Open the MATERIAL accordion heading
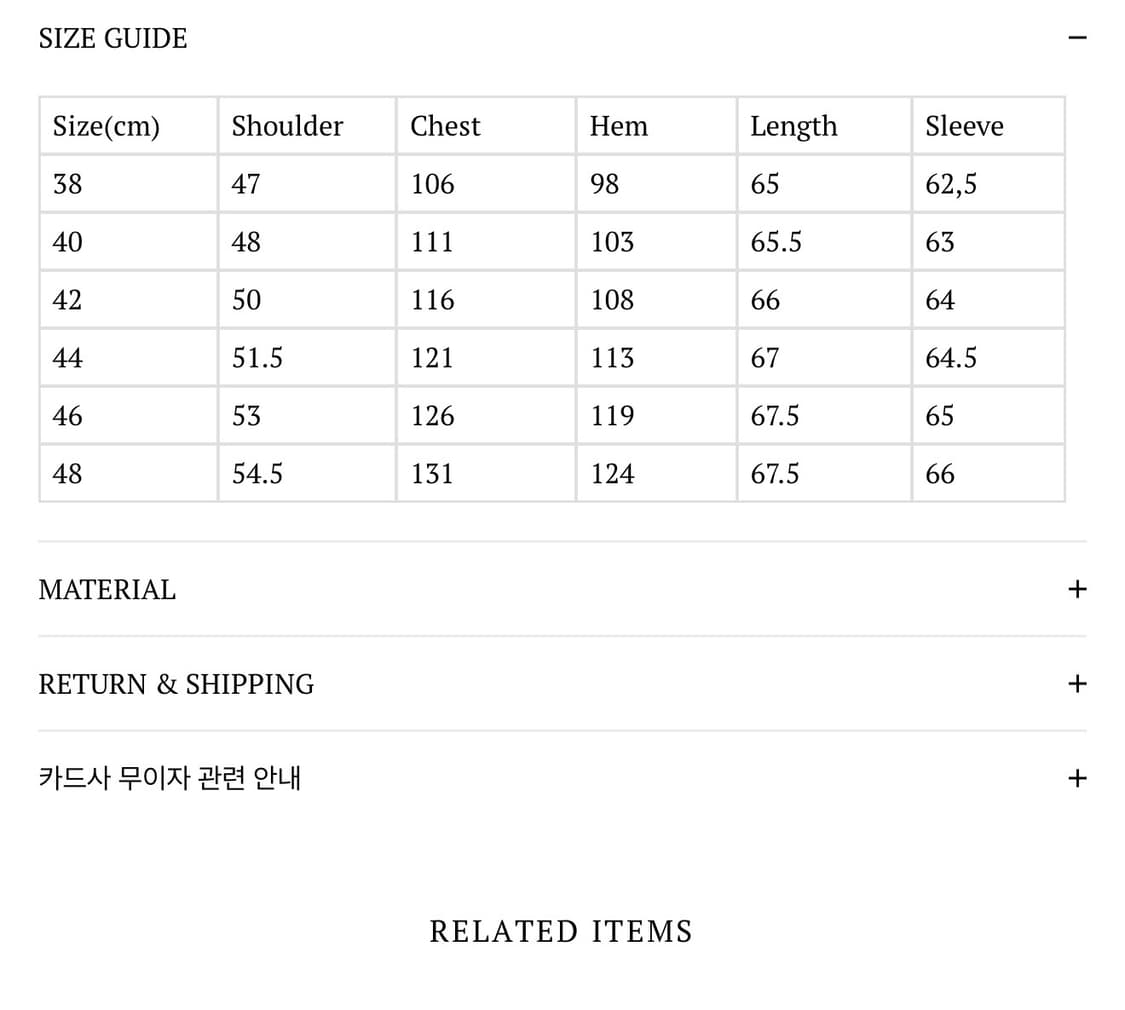The image size is (1125, 1010). point(107,590)
